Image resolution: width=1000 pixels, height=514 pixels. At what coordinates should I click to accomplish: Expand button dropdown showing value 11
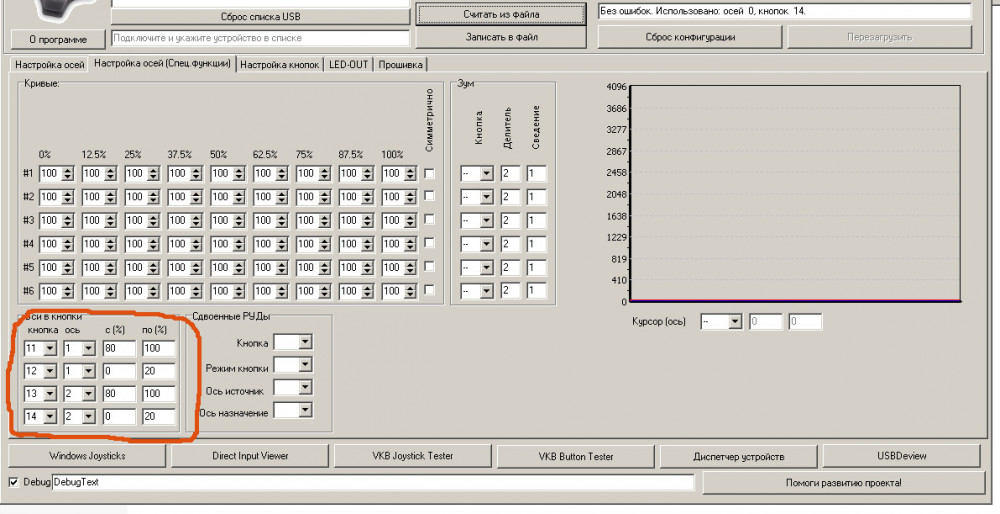(x=50, y=349)
